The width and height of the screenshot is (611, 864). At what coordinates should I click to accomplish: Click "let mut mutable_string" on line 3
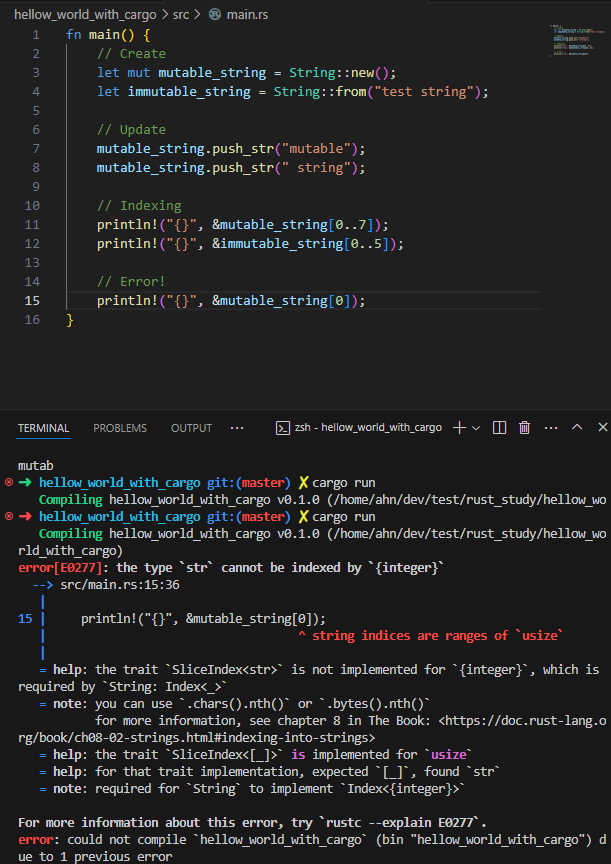point(181,73)
